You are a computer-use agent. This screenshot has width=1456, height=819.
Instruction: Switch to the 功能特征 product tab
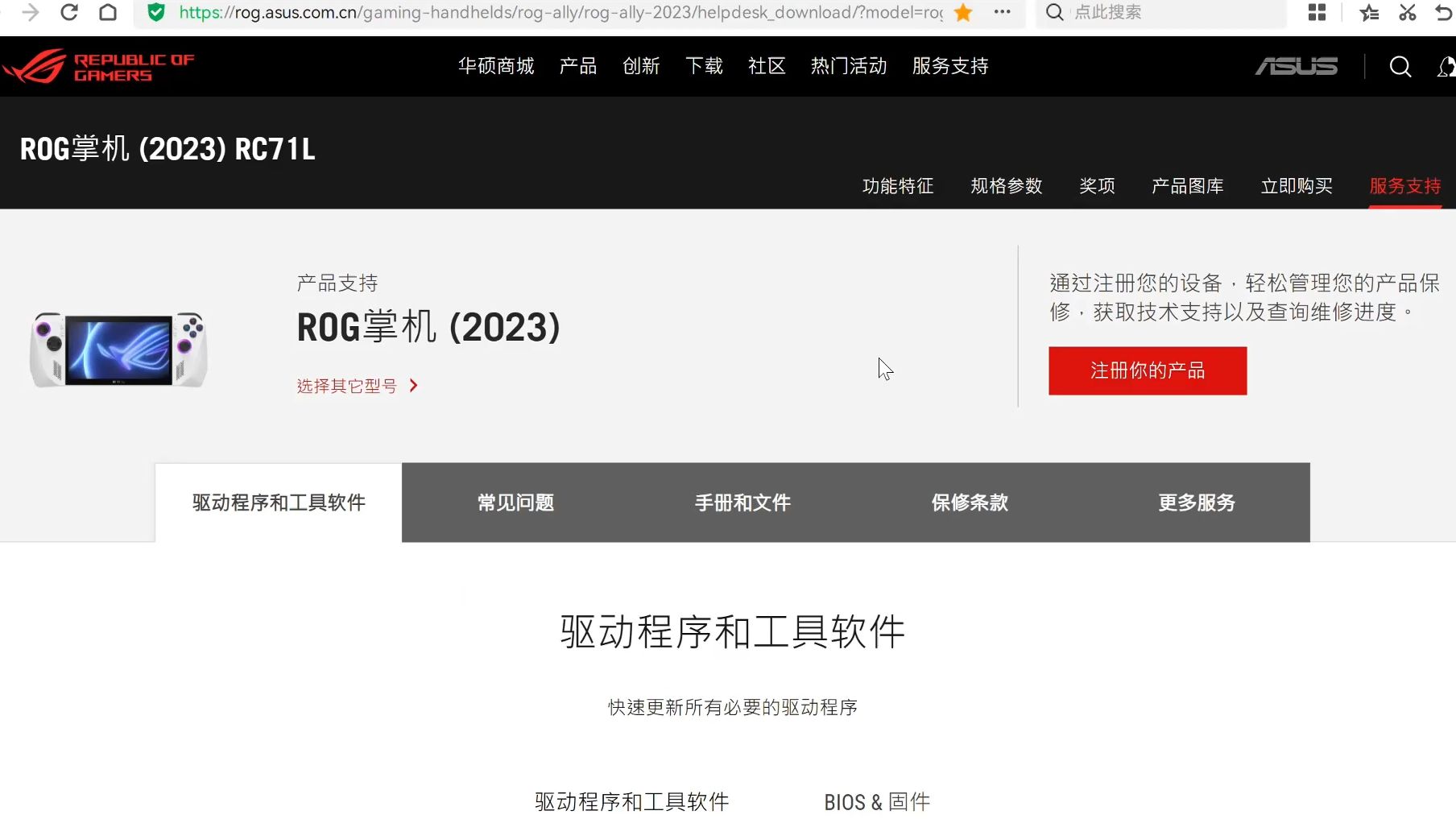coord(898,186)
